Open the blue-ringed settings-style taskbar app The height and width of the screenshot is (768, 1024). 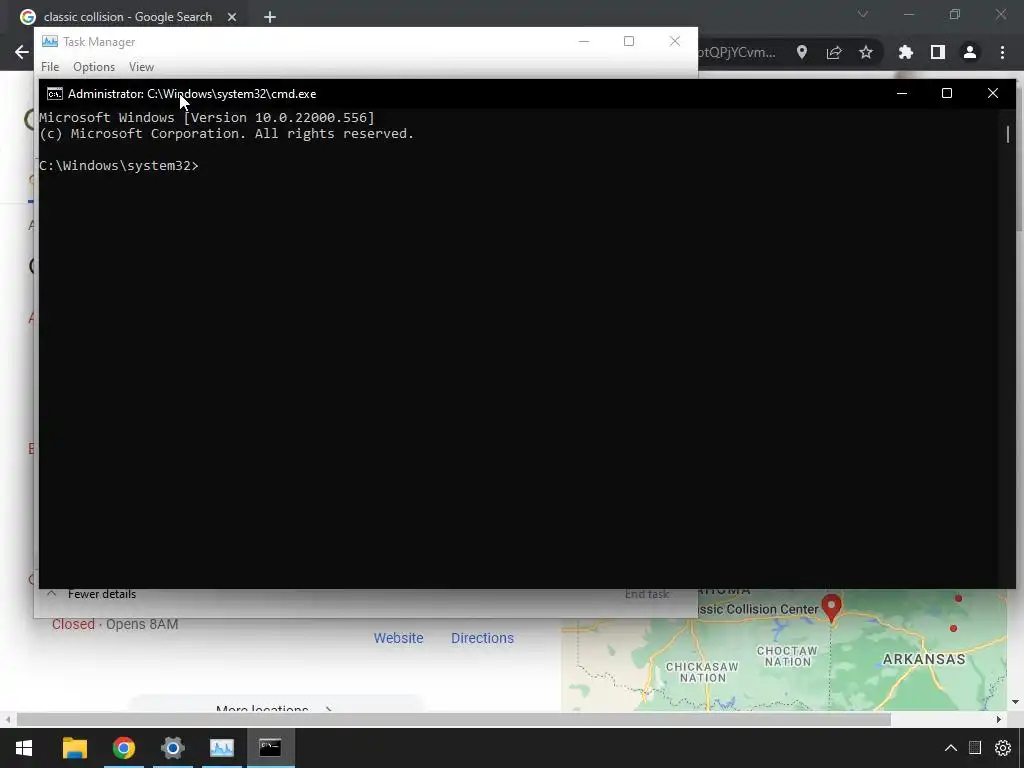point(172,748)
